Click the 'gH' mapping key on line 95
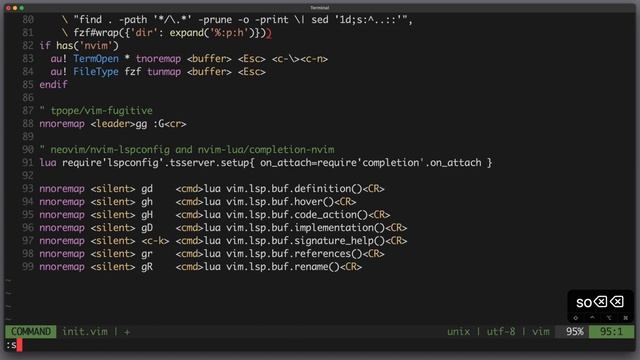 tap(147, 214)
